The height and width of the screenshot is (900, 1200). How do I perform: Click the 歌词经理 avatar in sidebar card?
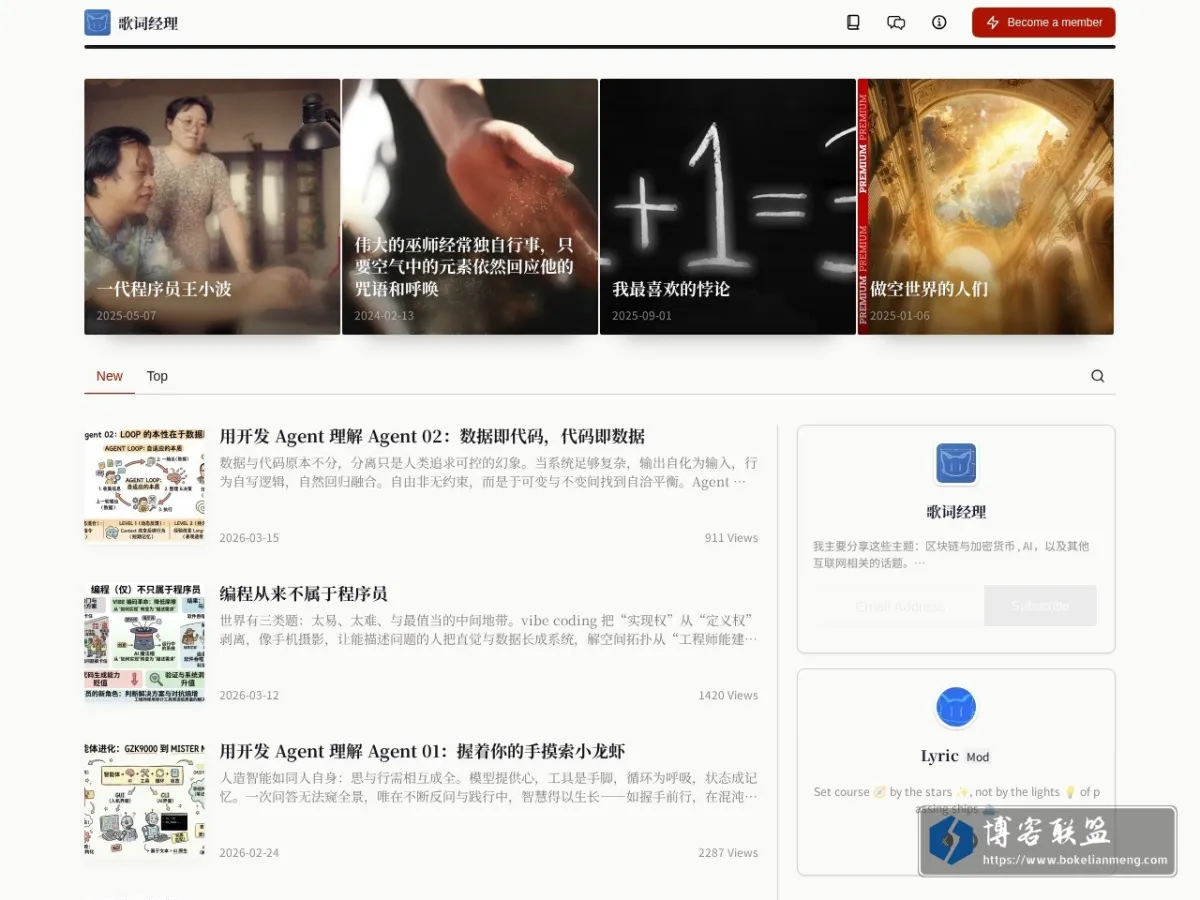tap(956, 463)
